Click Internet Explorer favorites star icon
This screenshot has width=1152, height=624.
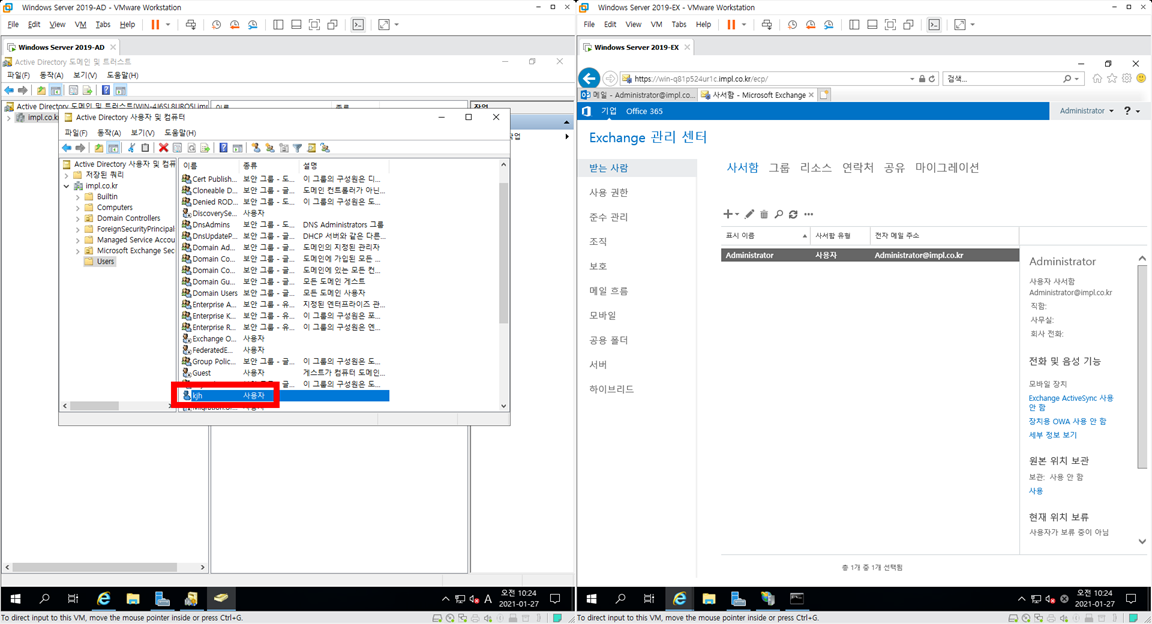(x=1112, y=78)
